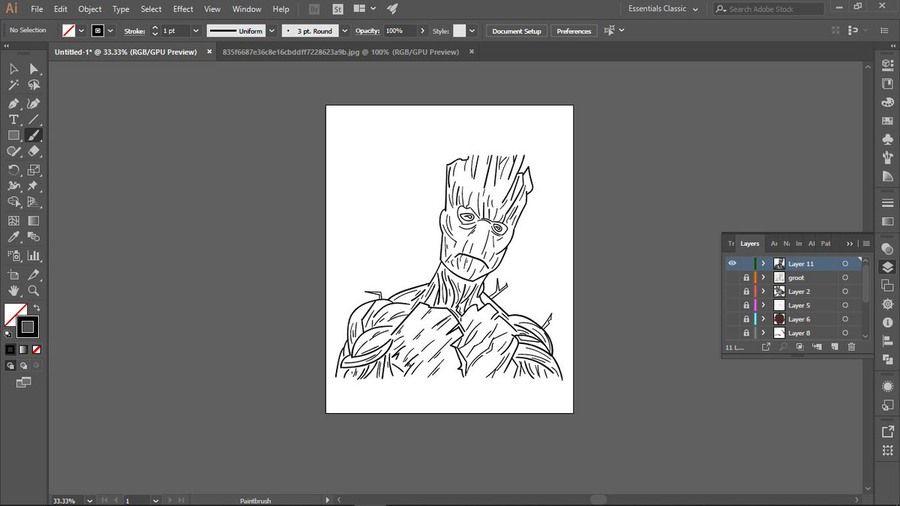Click target circle of Layer 11
The image size is (900, 506).
pos(845,263)
